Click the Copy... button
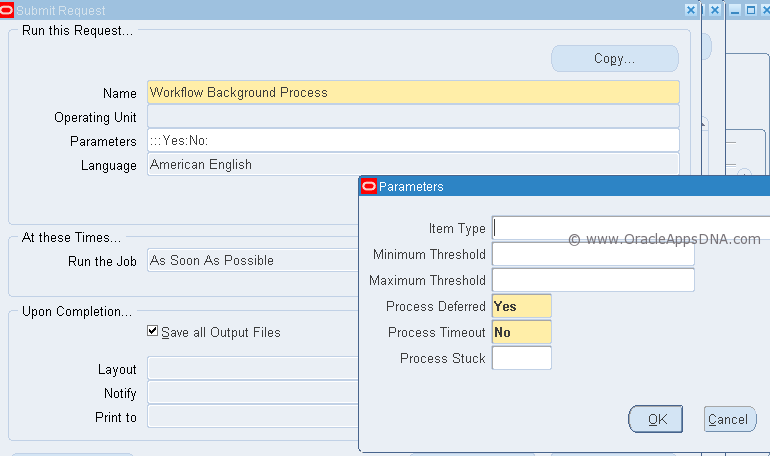 (615, 59)
